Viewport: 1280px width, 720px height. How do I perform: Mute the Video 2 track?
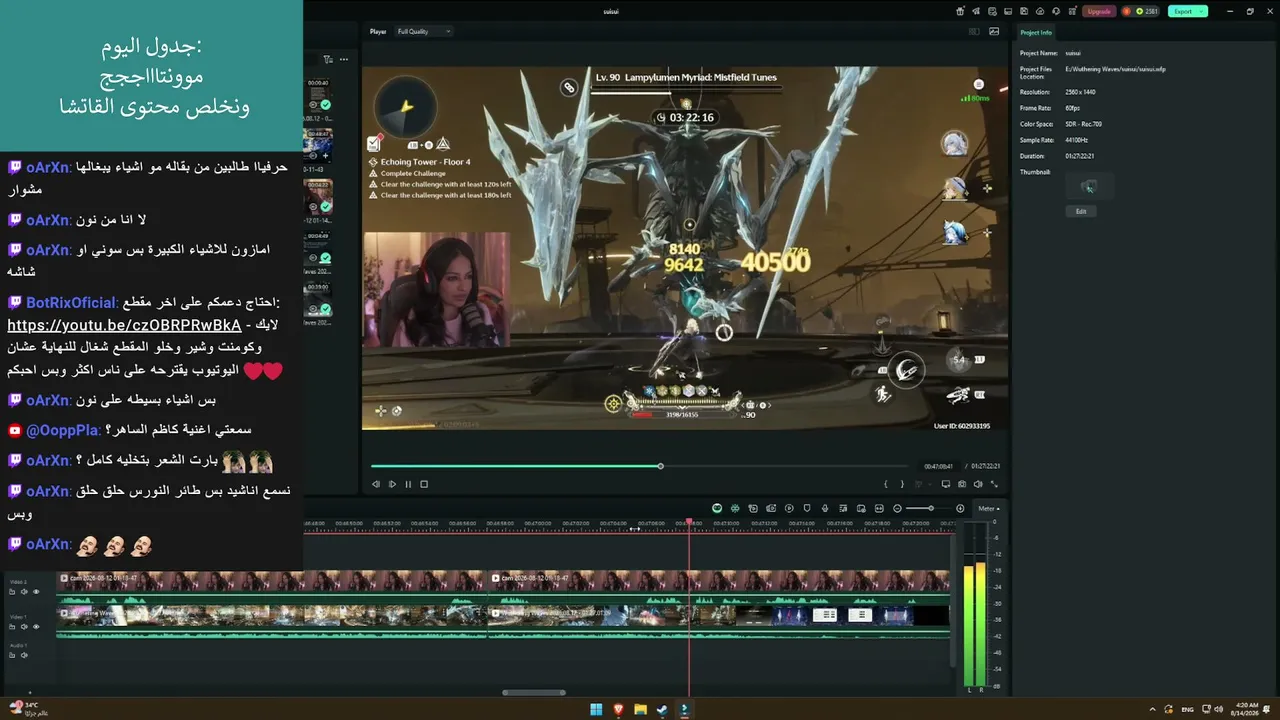click(24, 592)
